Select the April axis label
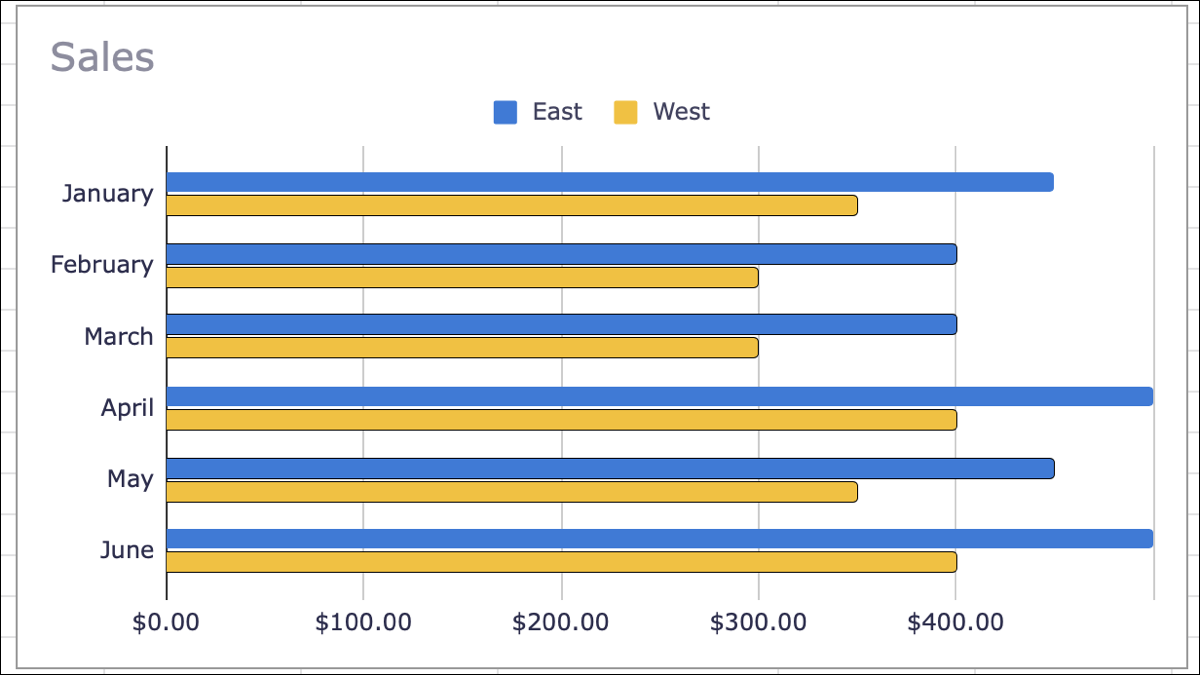The image size is (1200, 675). point(127,408)
